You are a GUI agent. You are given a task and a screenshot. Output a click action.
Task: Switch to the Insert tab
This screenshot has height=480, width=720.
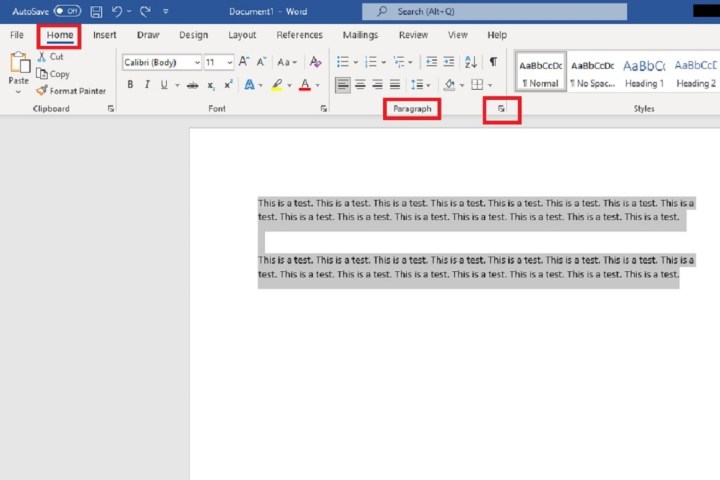click(104, 35)
